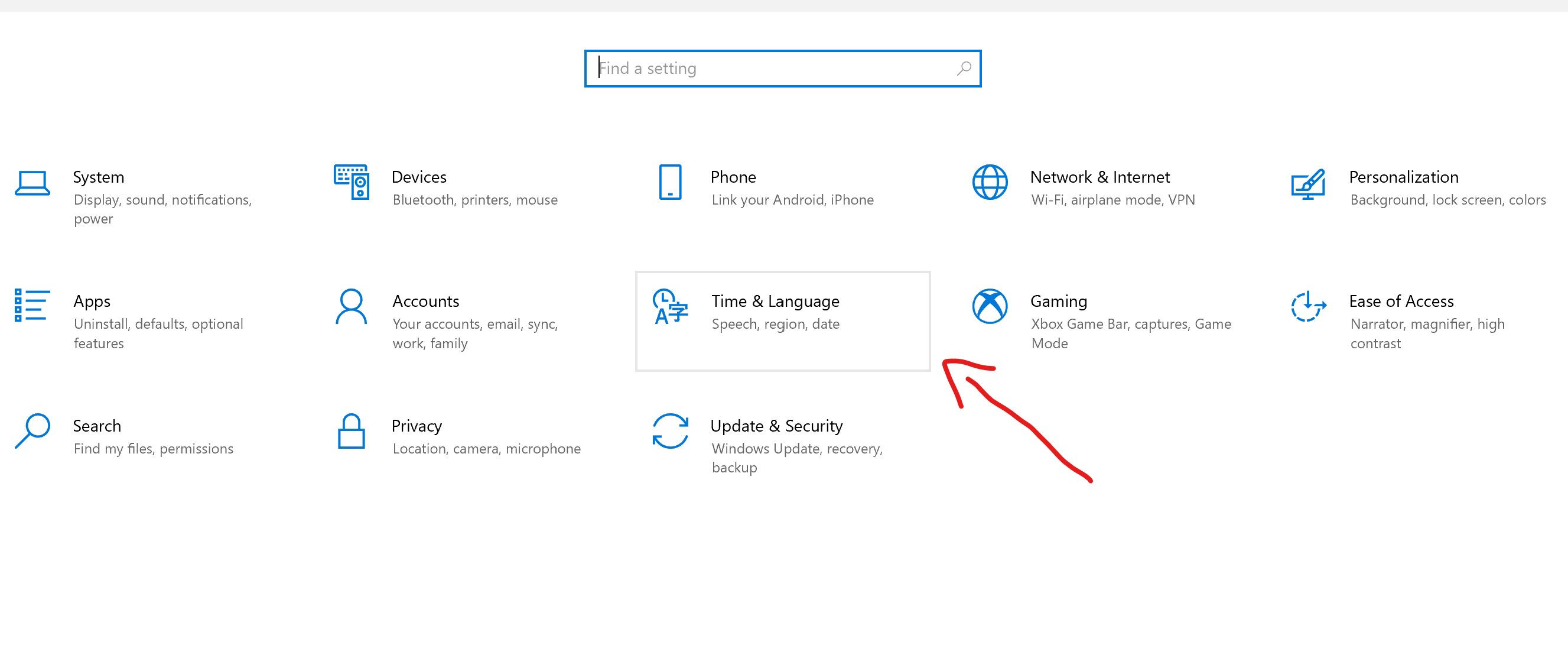
Task: Open Ease of Access title
Action: pyautogui.click(x=1401, y=302)
